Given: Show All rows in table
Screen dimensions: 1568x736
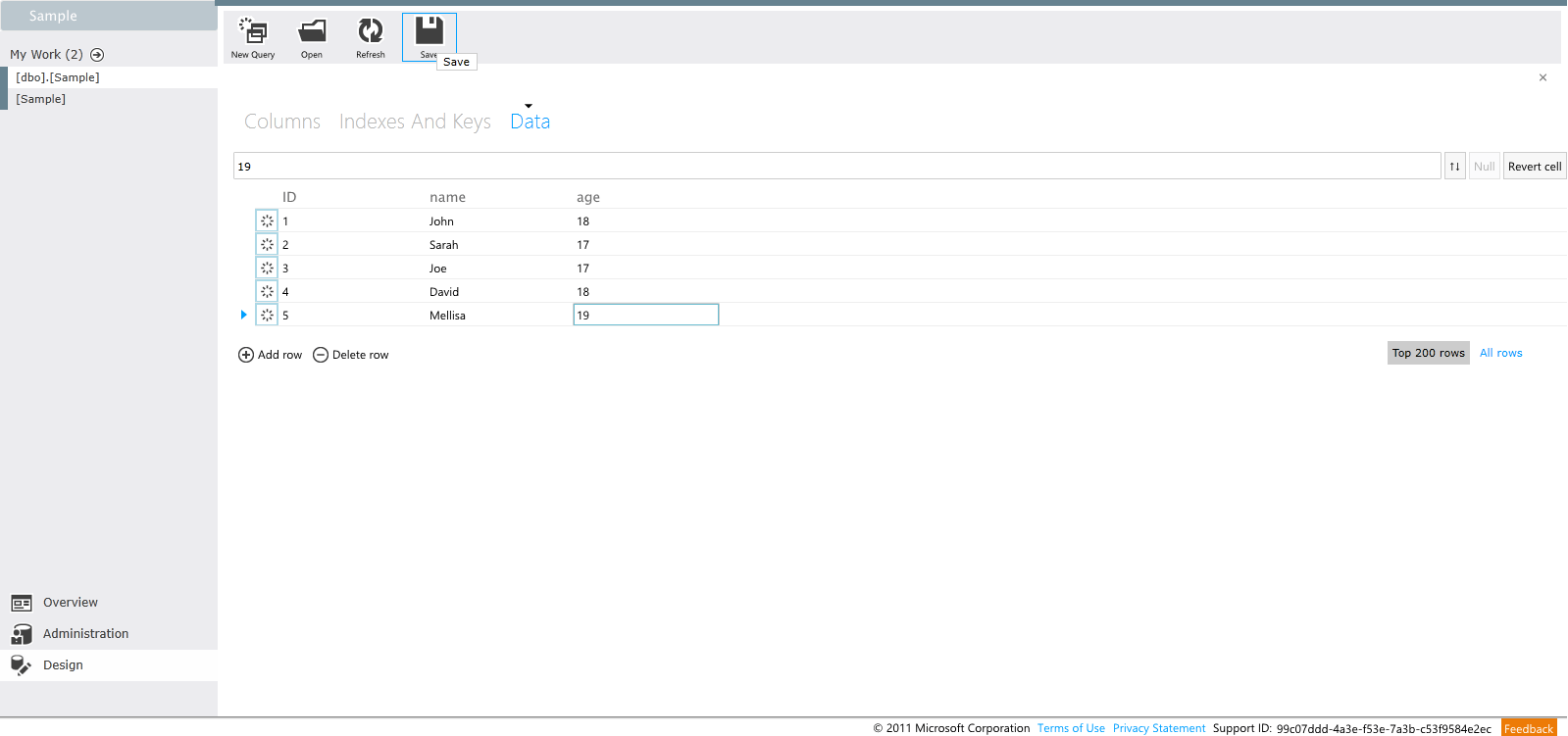Looking at the screenshot, I should pos(1500,353).
